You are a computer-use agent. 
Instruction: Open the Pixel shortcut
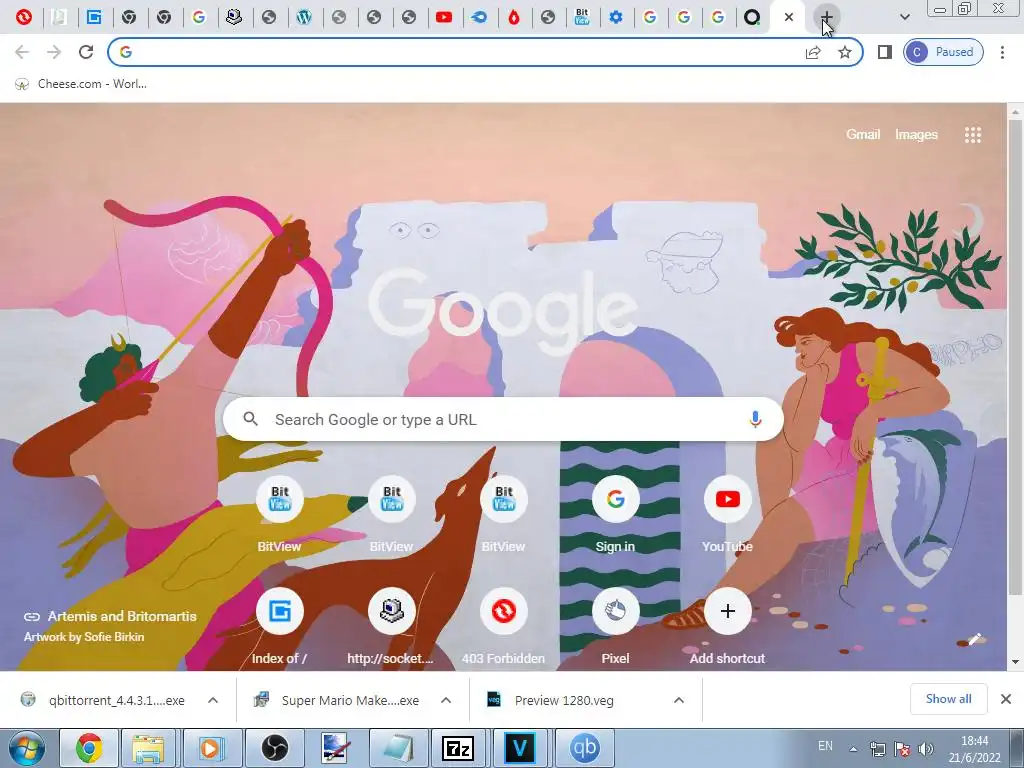pyautogui.click(x=615, y=627)
